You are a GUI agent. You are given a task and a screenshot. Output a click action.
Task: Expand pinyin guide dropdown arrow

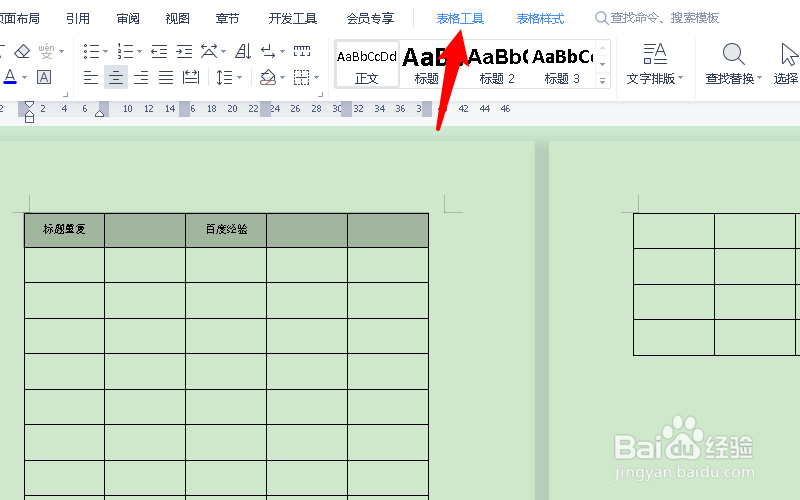pyautogui.click(x=62, y=51)
